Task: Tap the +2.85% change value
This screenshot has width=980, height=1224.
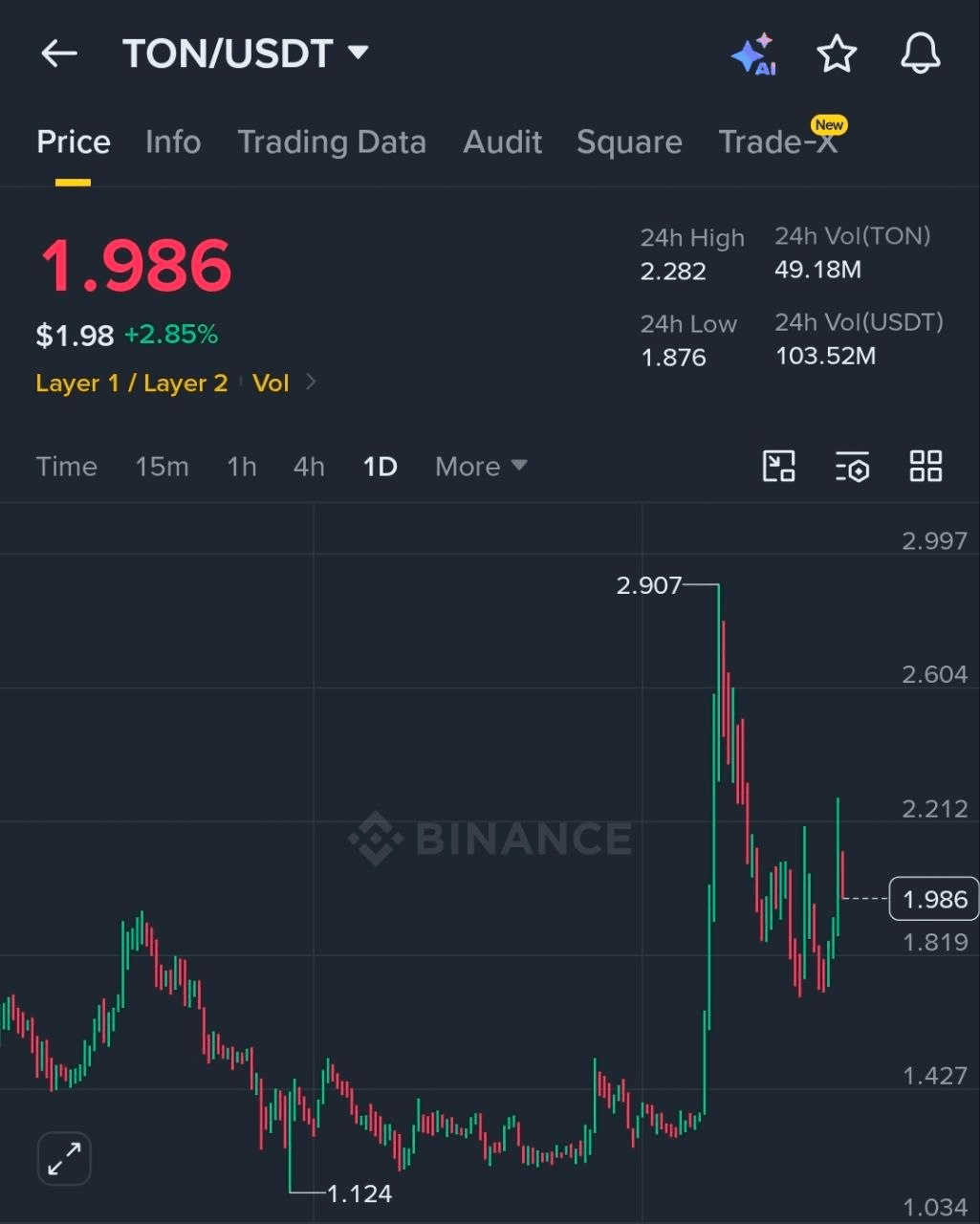Action: point(171,335)
